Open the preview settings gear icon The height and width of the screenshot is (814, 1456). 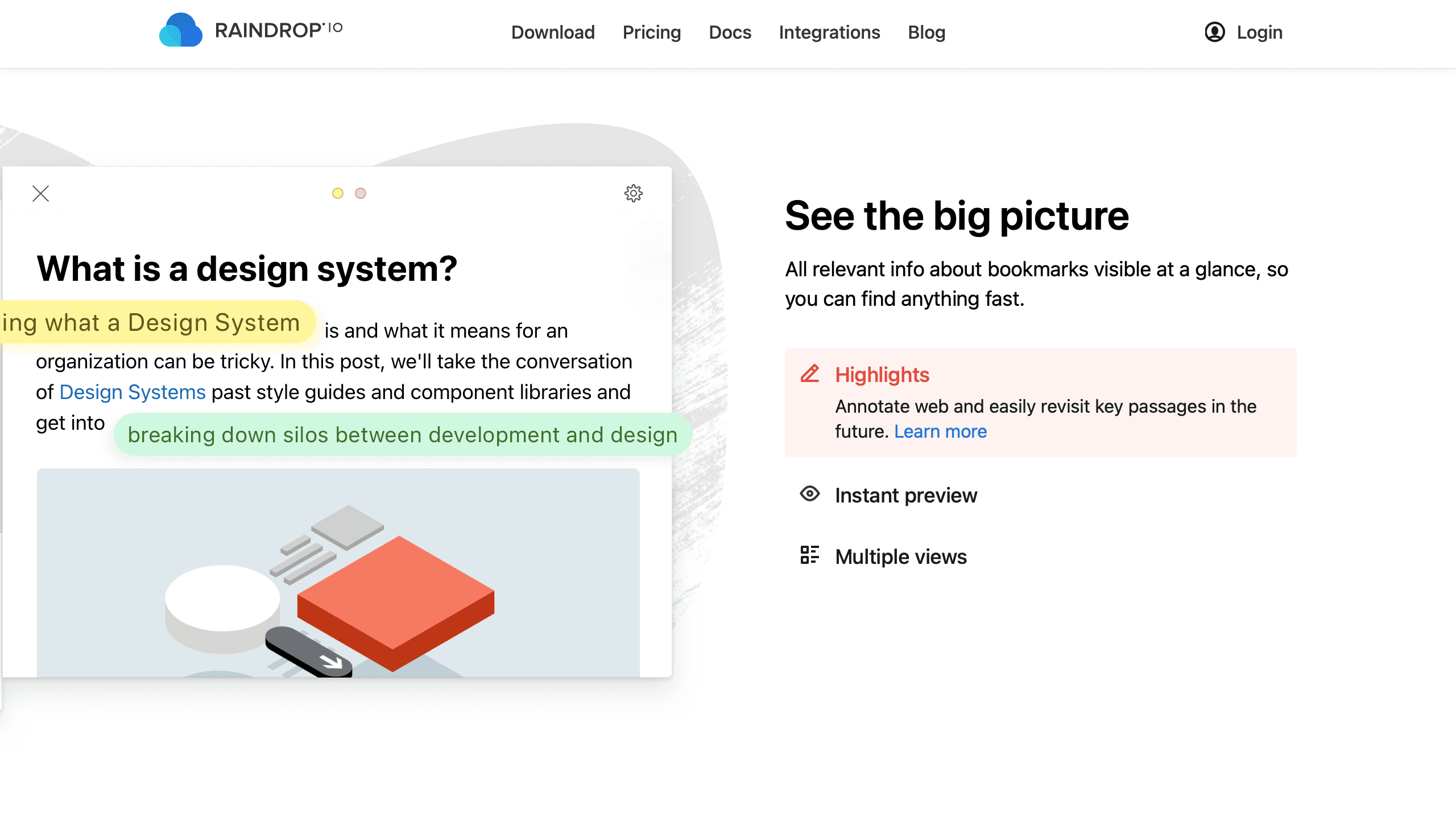click(634, 193)
